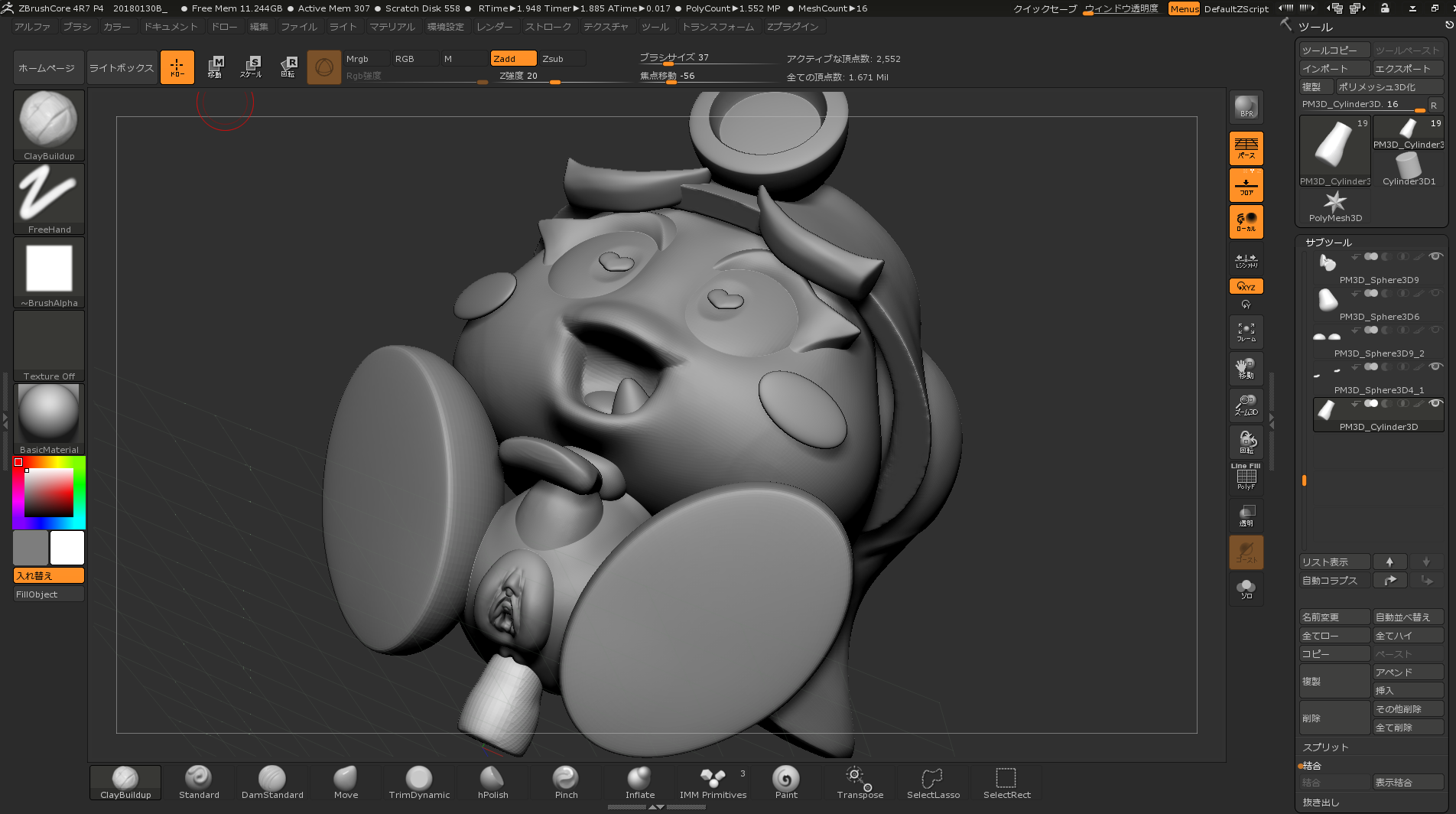Enable the Zsub sculpt mode
Screen dimensions: 1456x814
(561, 59)
